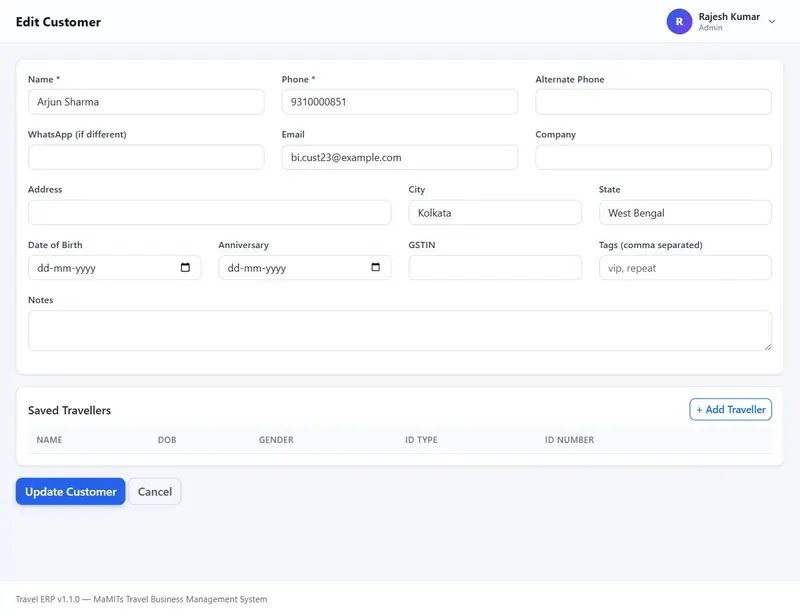Edit the City field showing Kolkata
Viewport: 800px width, 616px height.
[495, 212]
